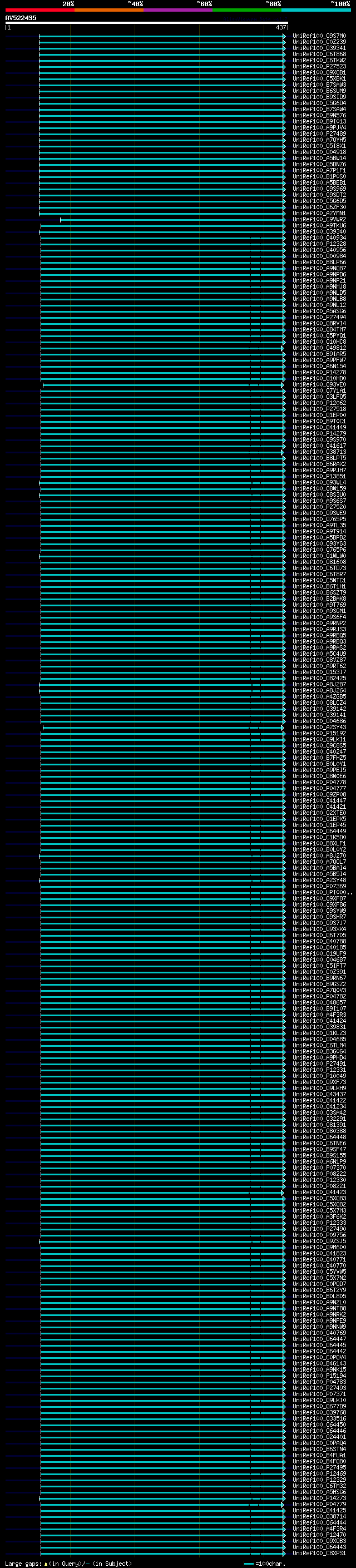Viewport: 356px width, 1568px height.
Task: Click hit label UniRef100_Q40247
Action: tap(319, 752)
